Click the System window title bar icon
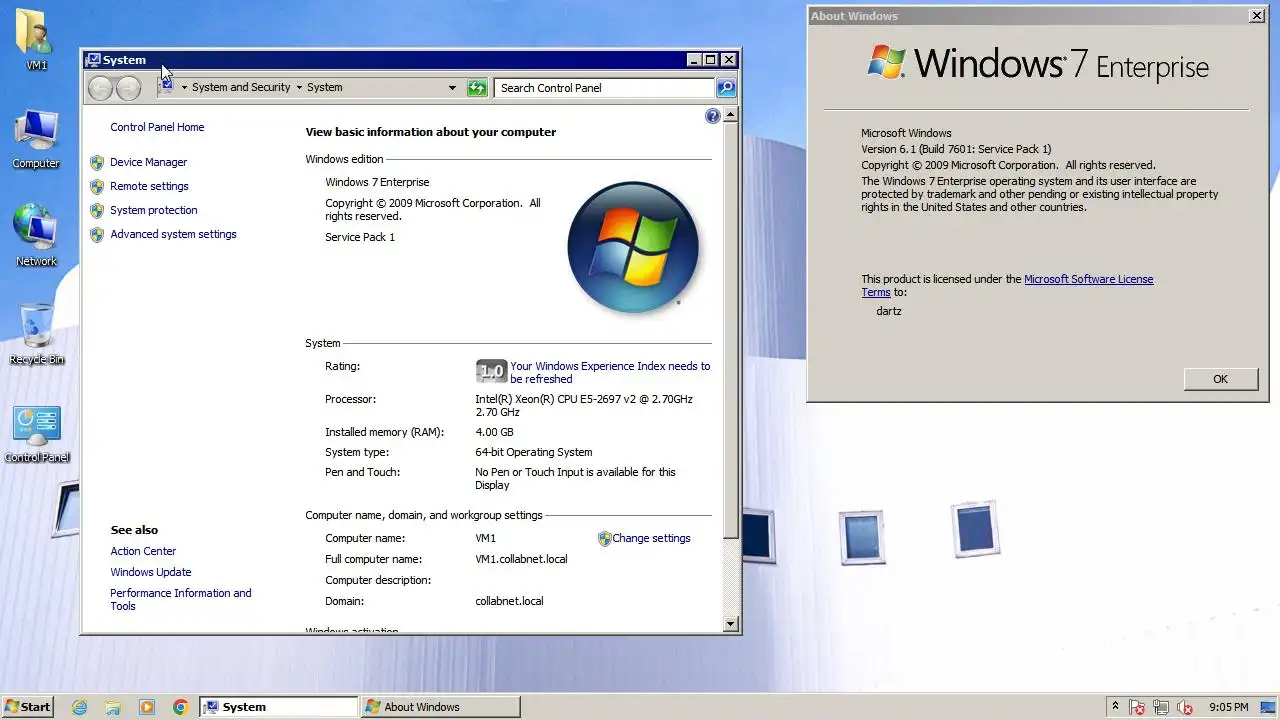 click(93, 60)
